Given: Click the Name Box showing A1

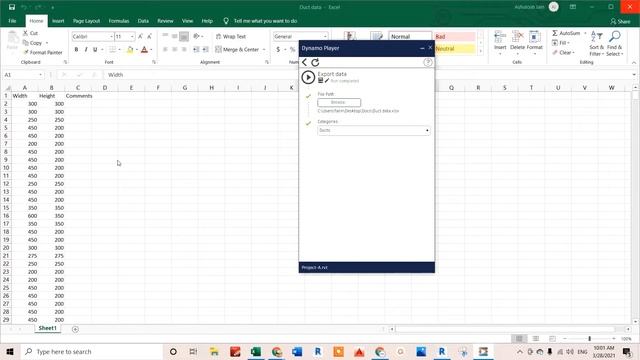Looking at the screenshot, I should [x=22, y=75].
